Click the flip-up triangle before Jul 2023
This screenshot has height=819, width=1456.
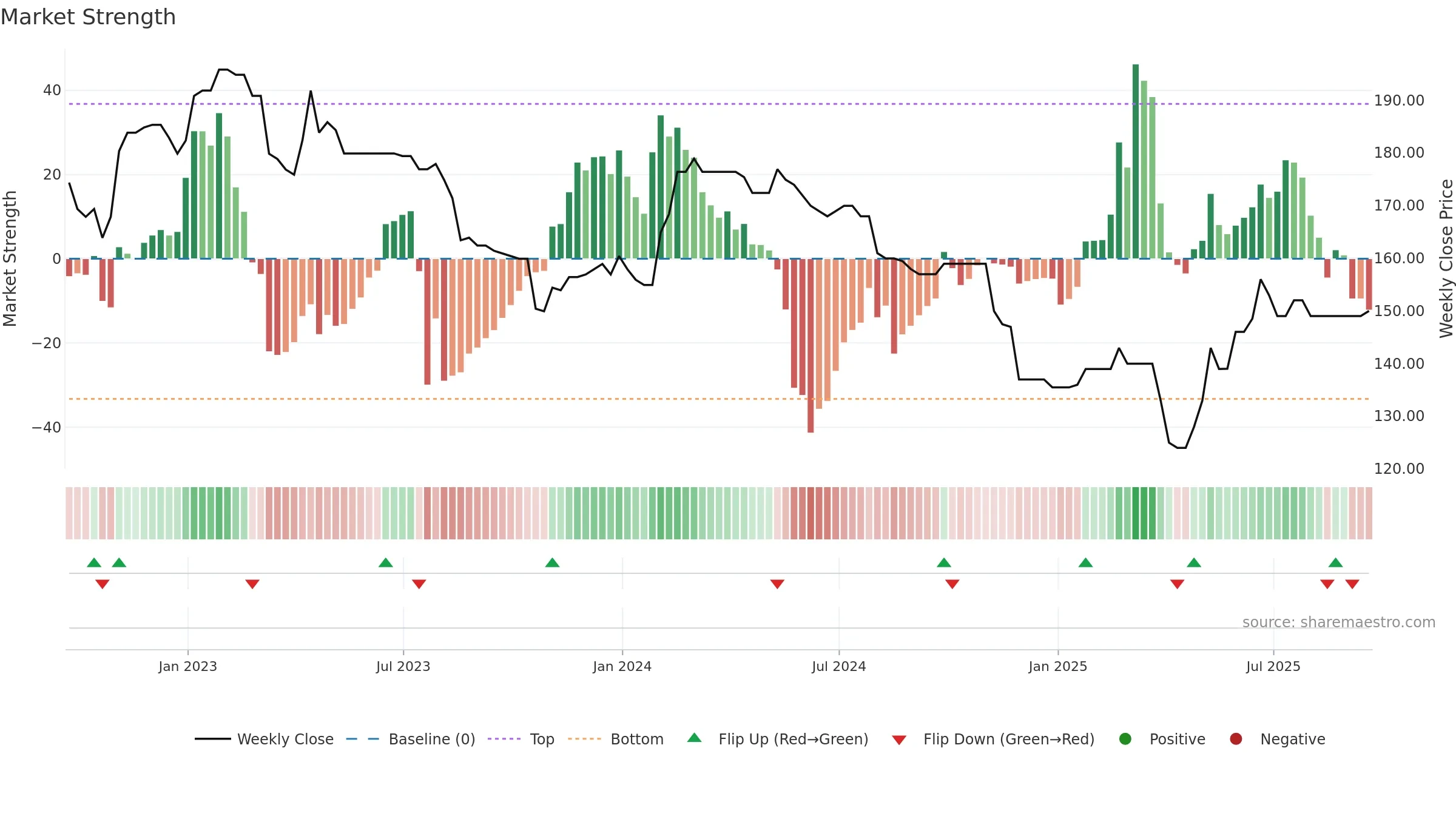(386, 562)
